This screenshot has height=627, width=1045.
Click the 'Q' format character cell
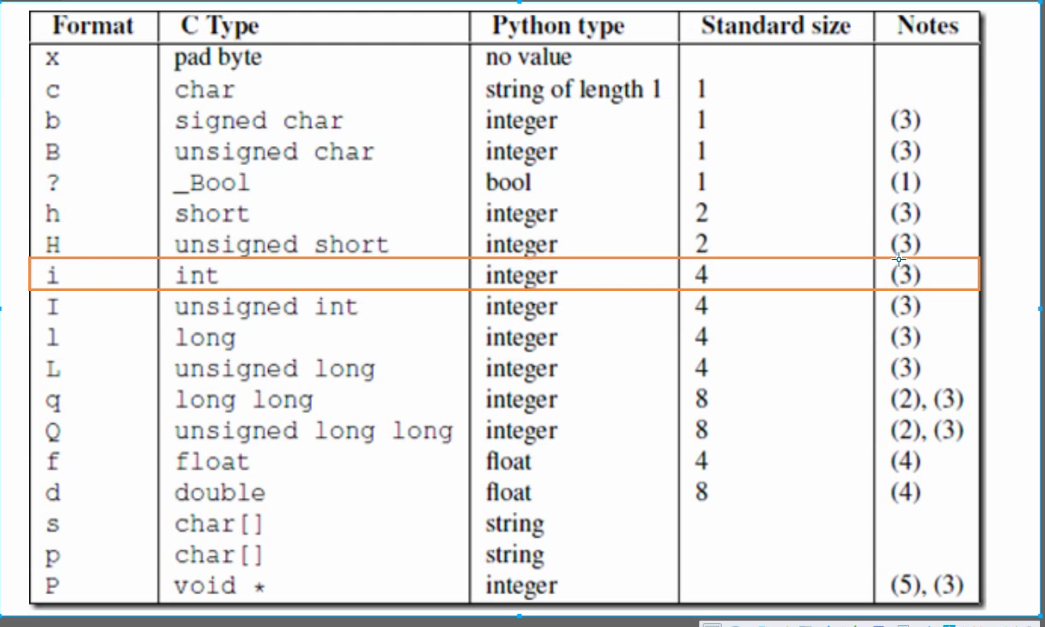point(53,431)
